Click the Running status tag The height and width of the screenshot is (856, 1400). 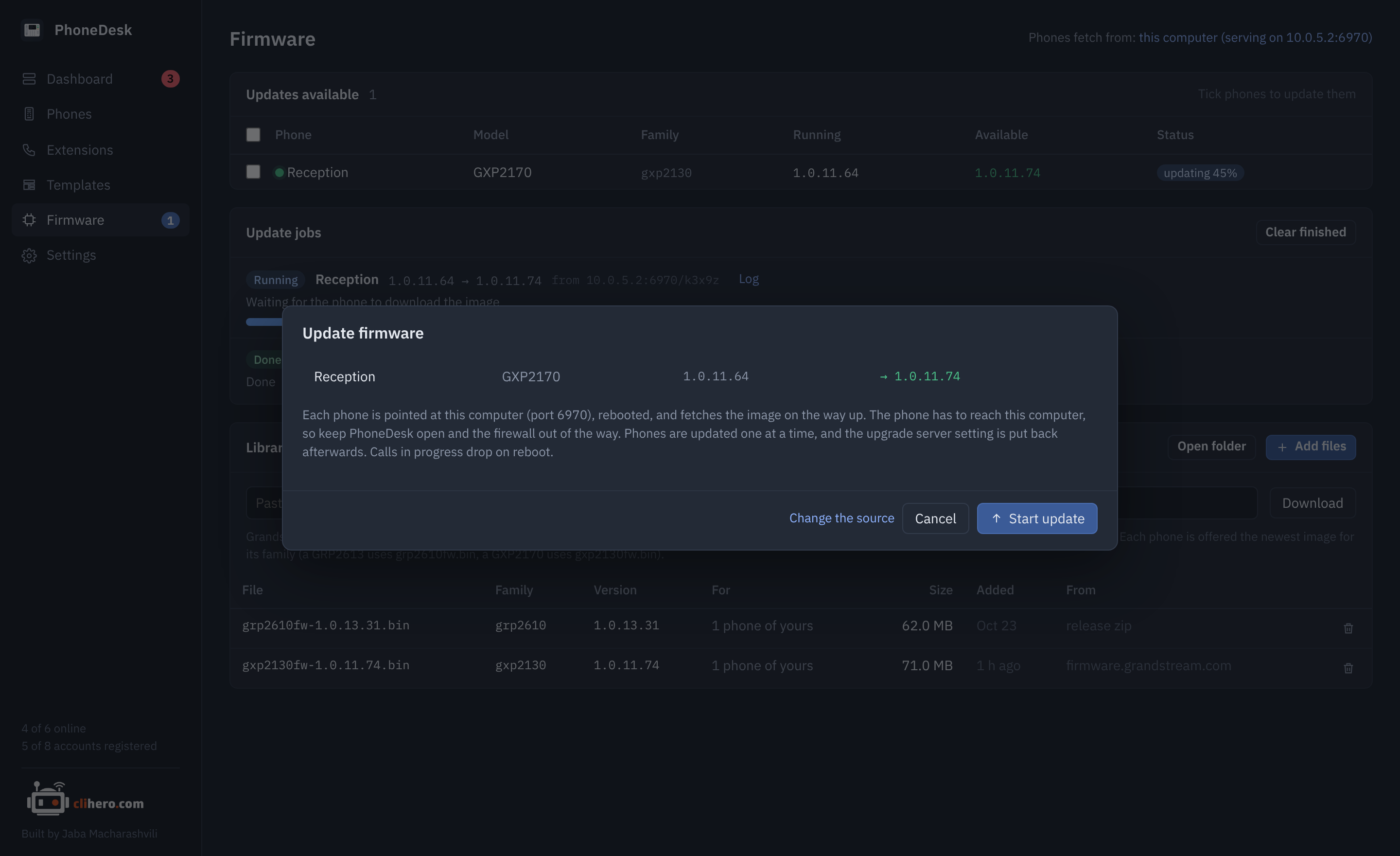(276, 280)
